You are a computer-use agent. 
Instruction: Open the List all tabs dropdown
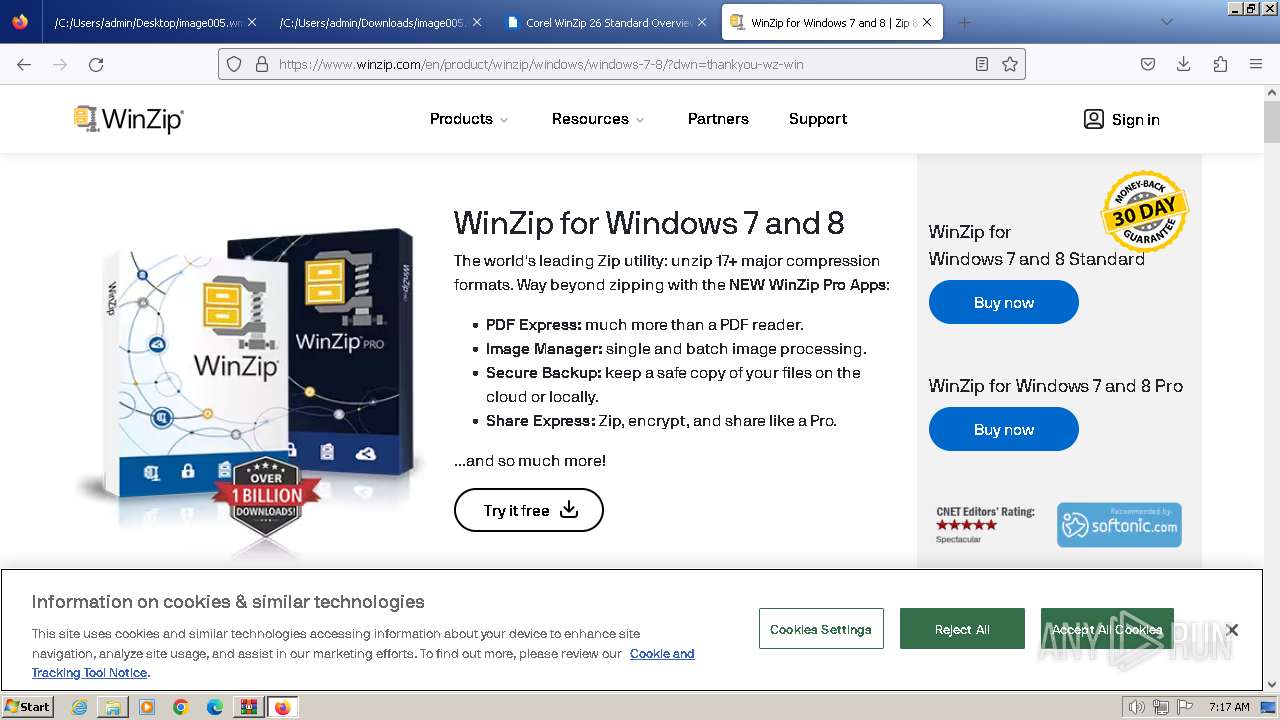click(1166, 22)
